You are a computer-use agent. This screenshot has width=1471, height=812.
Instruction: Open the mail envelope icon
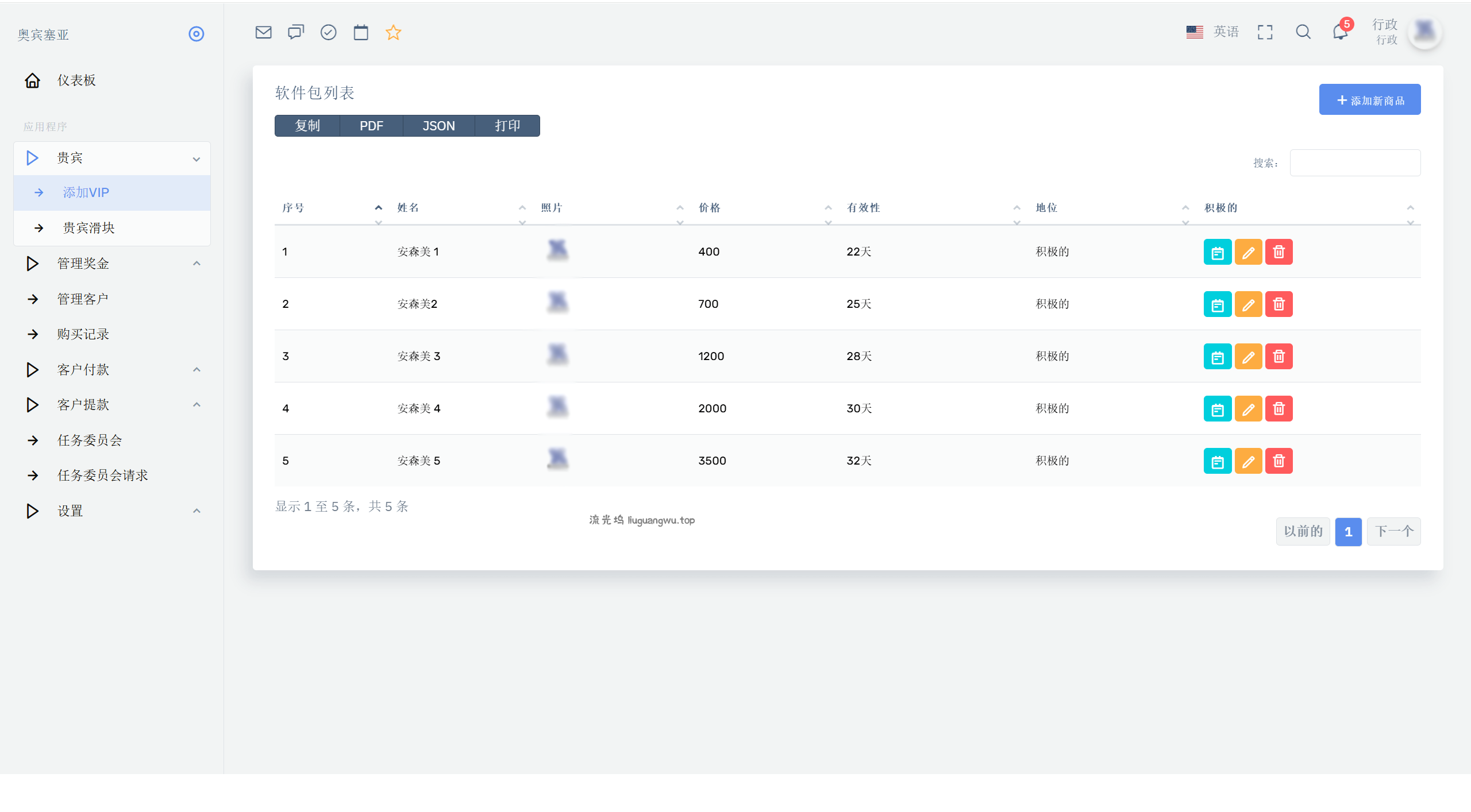click(263, 32)
